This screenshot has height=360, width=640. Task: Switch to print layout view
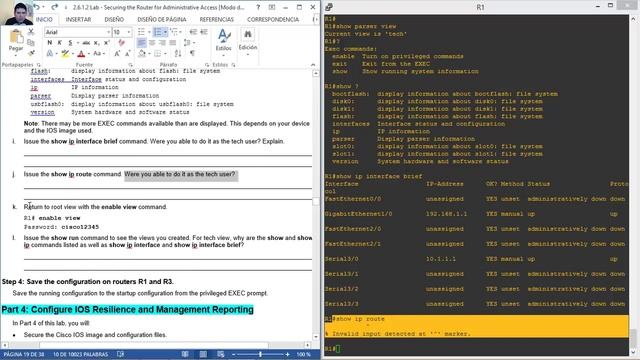(x=203, y=354)
